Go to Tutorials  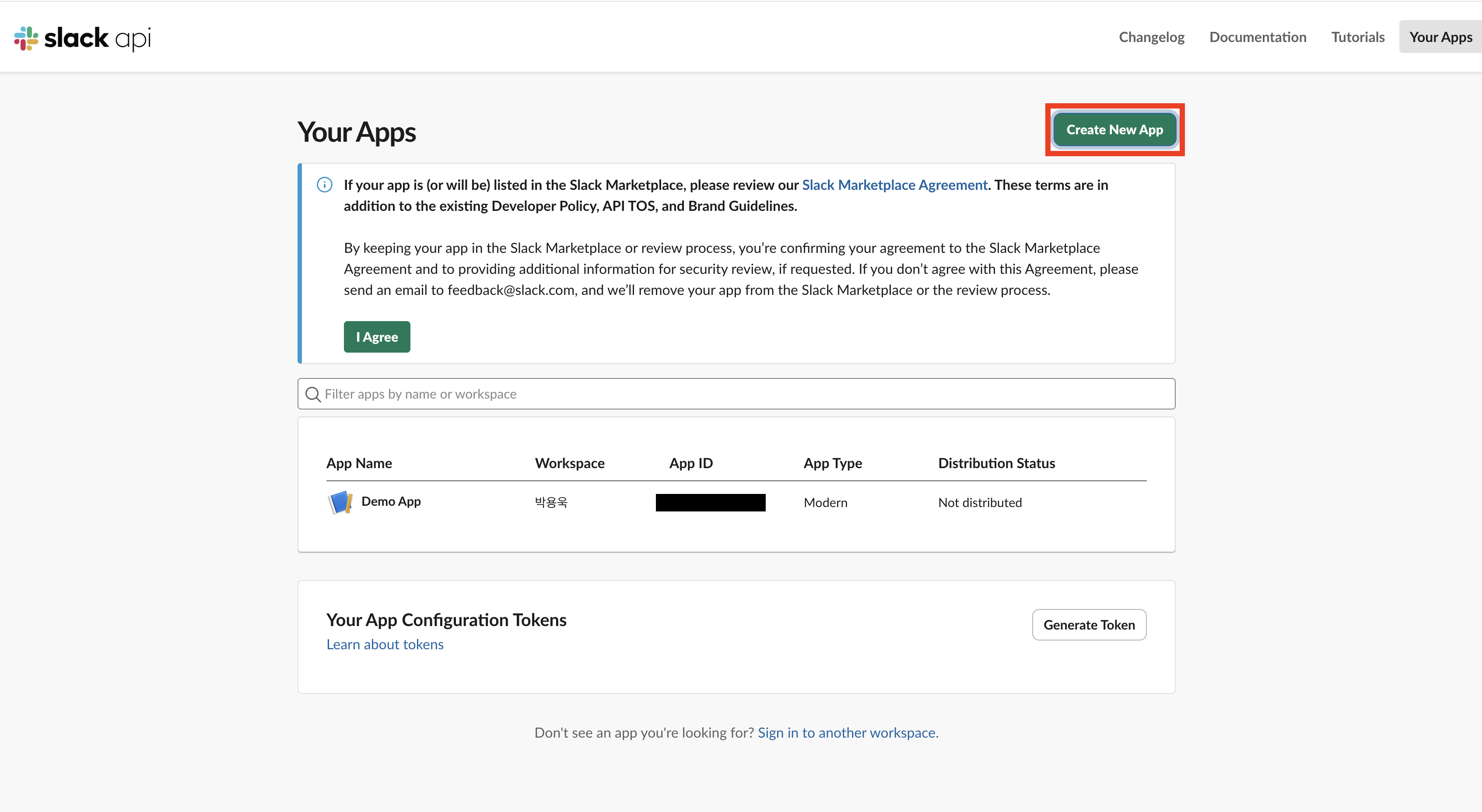pos(1358,37)
